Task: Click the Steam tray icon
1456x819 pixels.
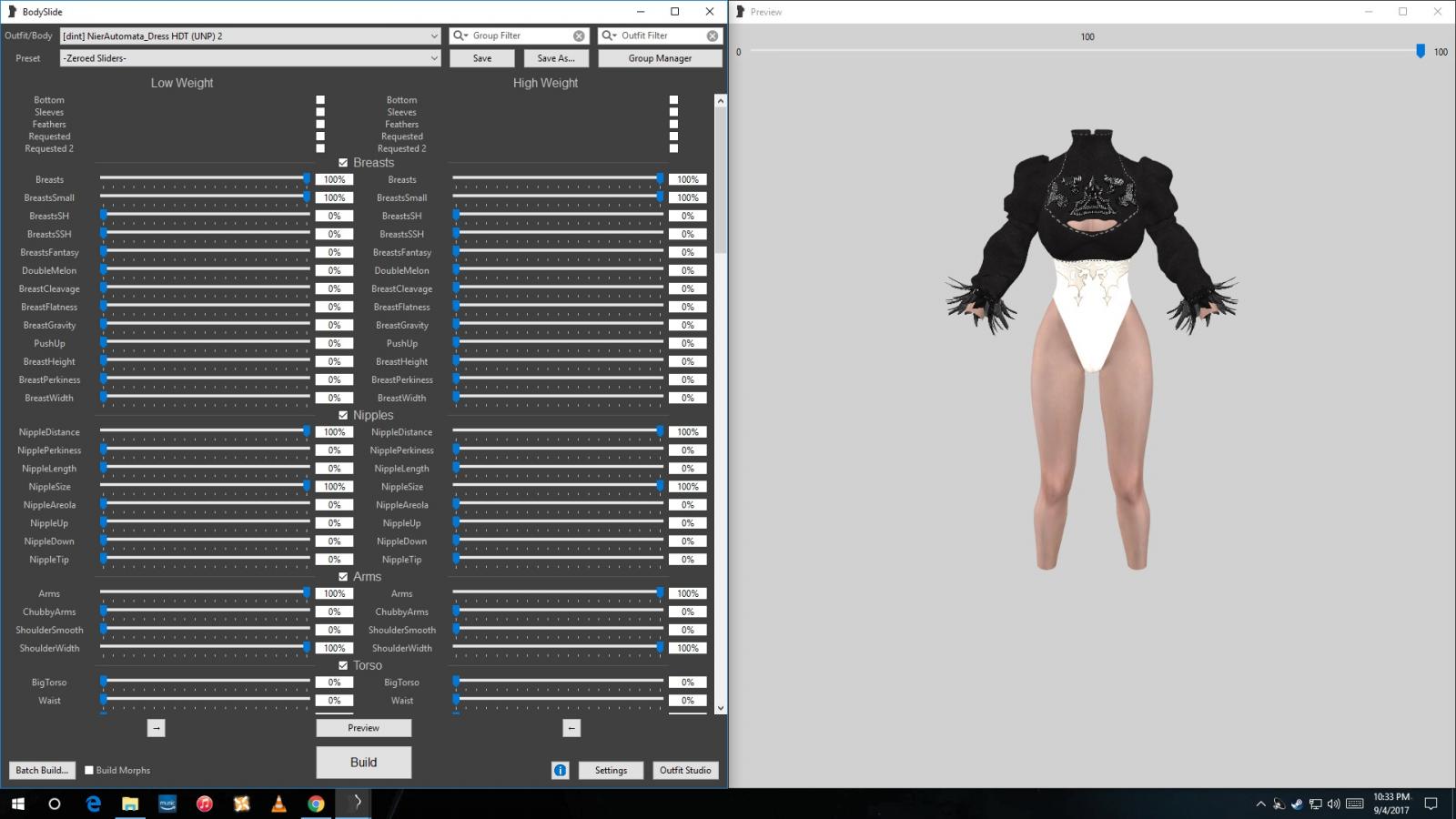Action: [x=1297, y=804]
